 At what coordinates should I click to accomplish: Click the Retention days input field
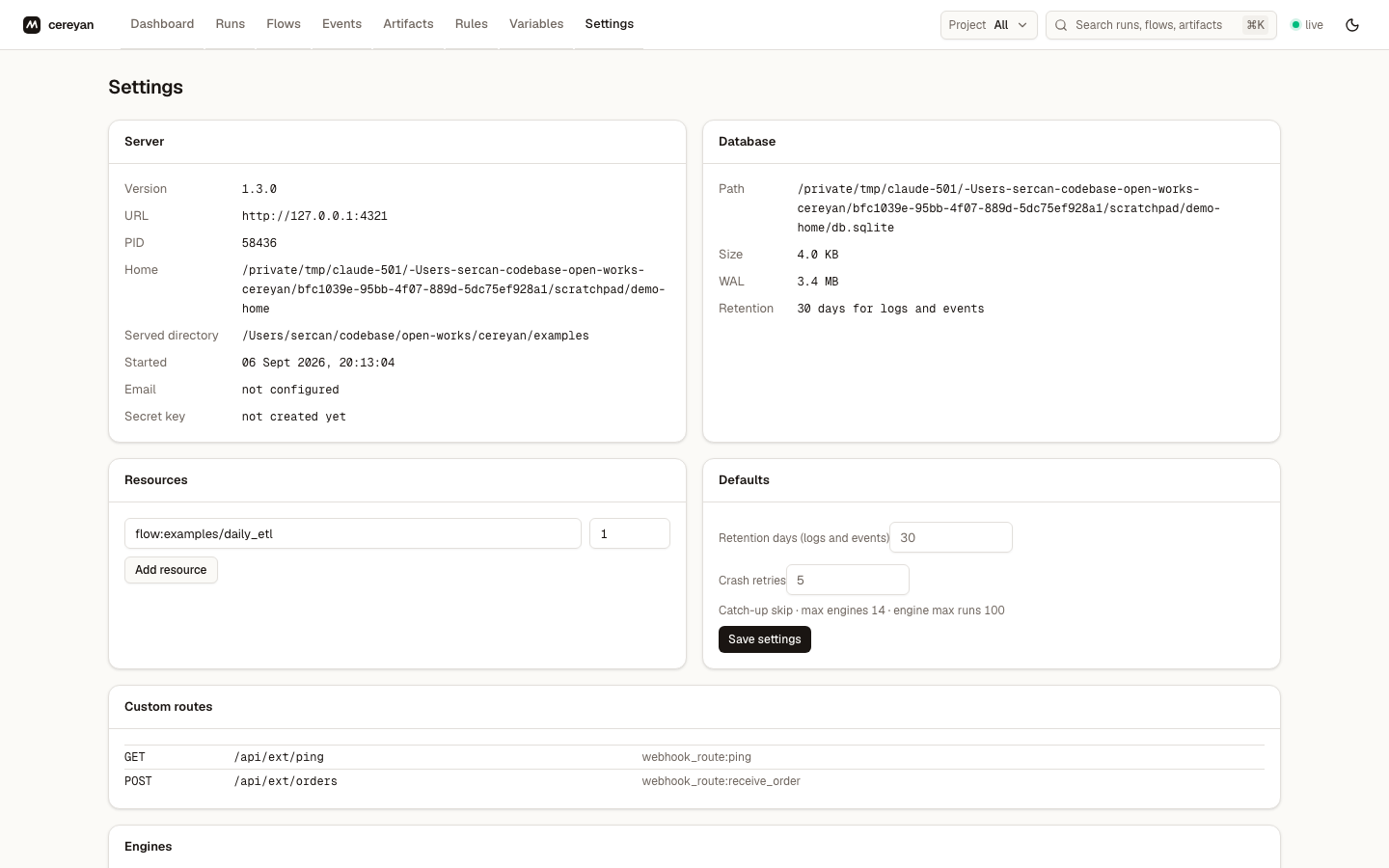pyautogui.click(x=951, y=537)
